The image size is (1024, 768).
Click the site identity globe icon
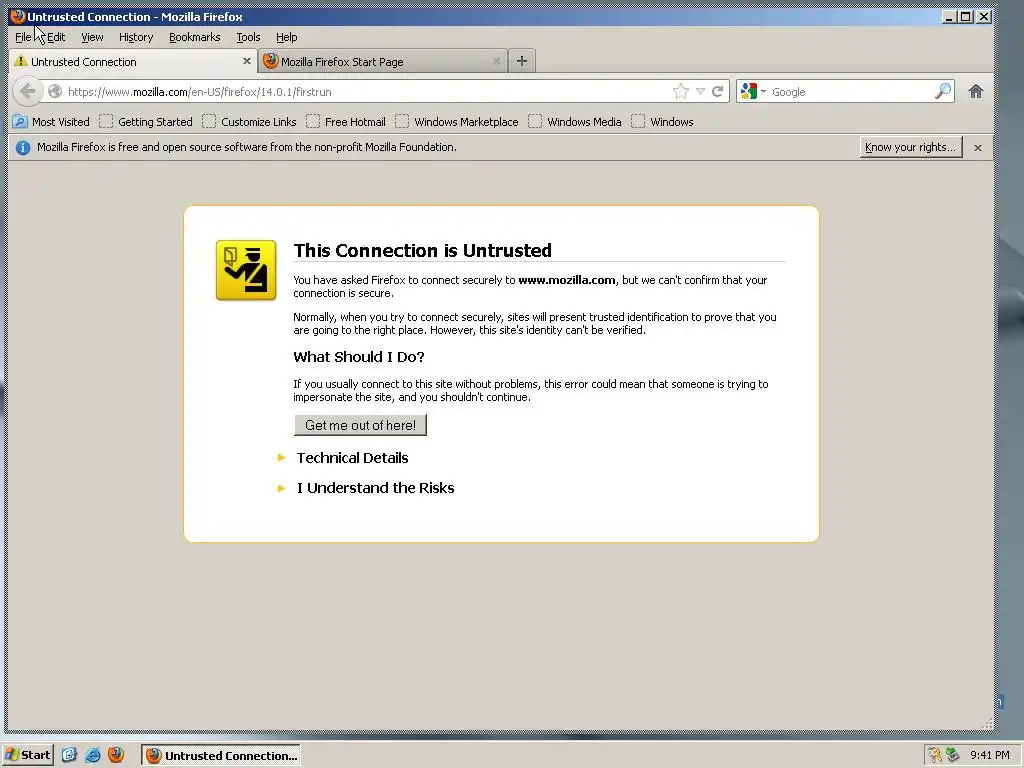[x=55, y=91]
